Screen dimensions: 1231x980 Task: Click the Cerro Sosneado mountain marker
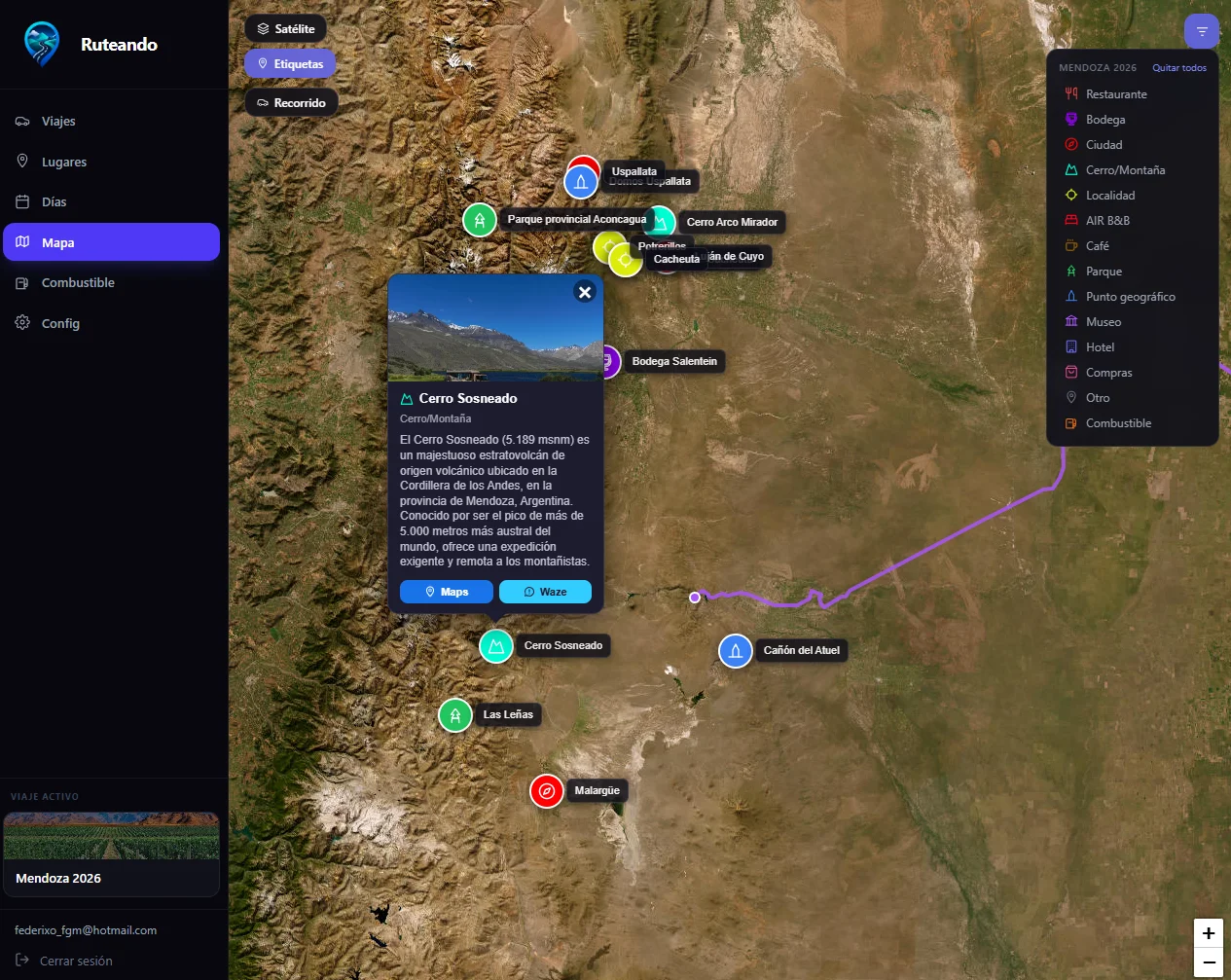point(496,645)
